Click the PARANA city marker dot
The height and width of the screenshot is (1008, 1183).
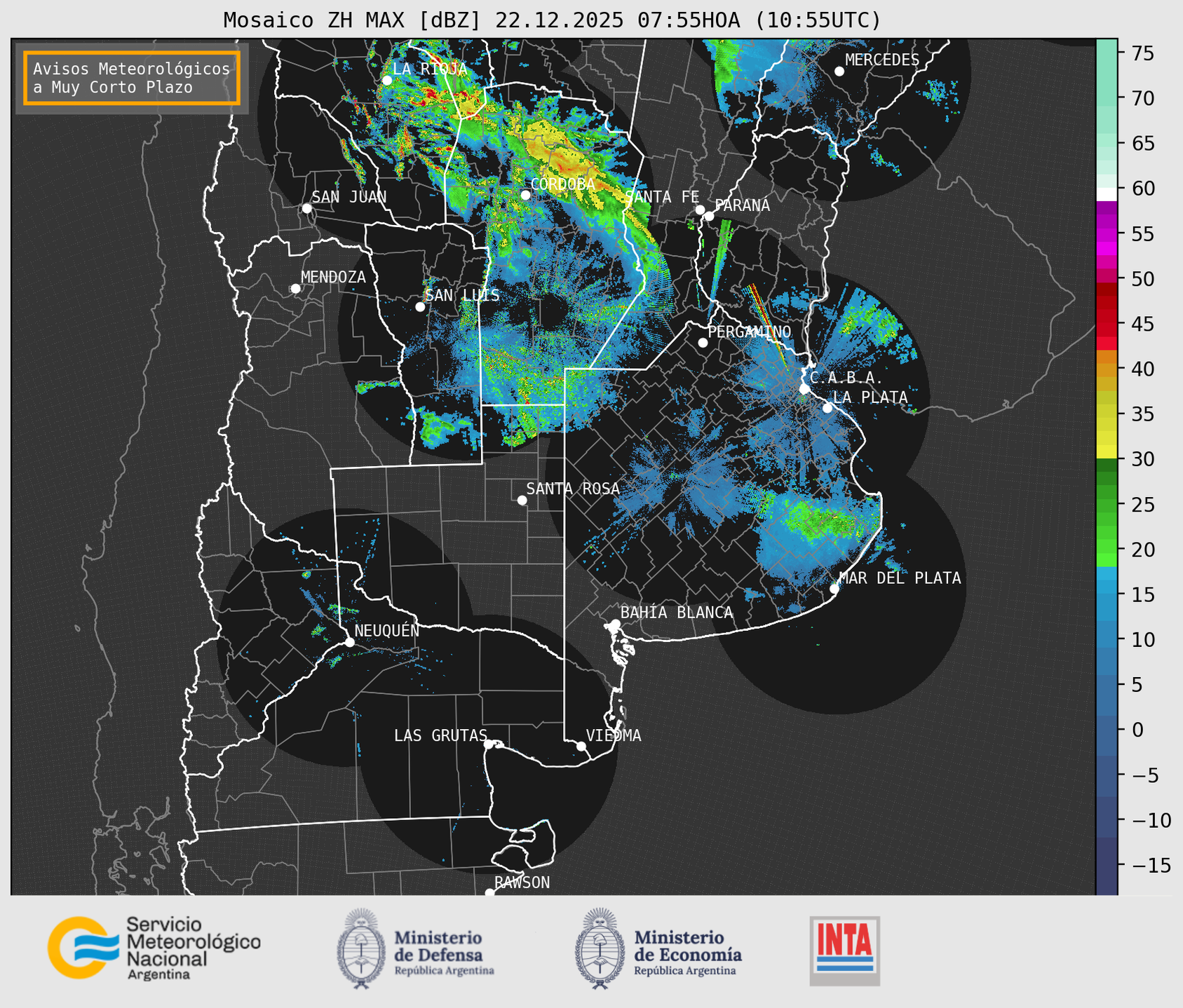pos(709,216)
